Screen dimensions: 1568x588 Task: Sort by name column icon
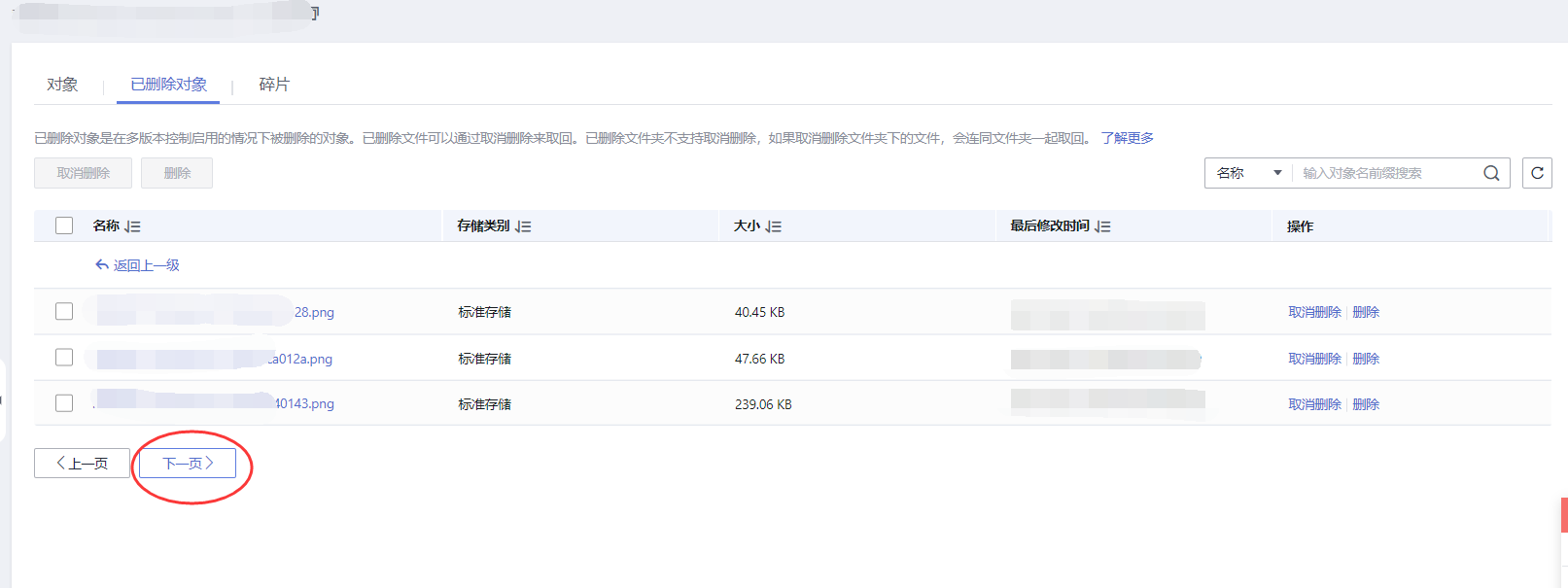[x=133, y=226]
